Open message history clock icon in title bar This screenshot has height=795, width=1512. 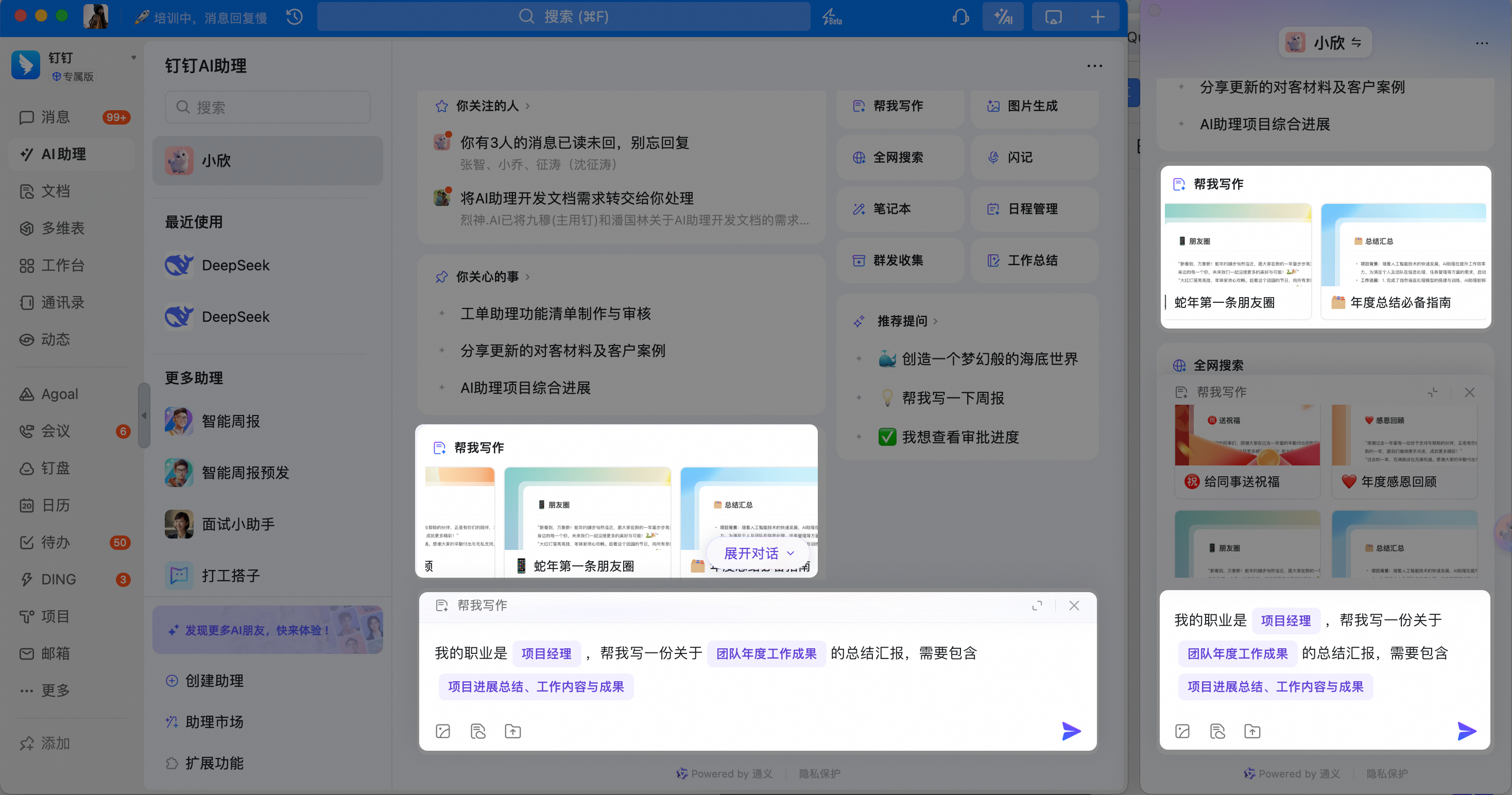tap(295, 17)
